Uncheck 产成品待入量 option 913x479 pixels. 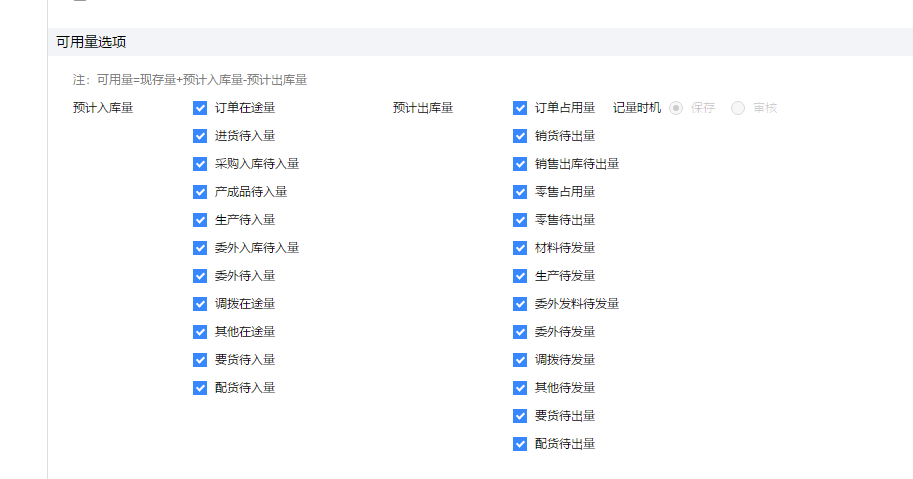[x=200, y=192]
